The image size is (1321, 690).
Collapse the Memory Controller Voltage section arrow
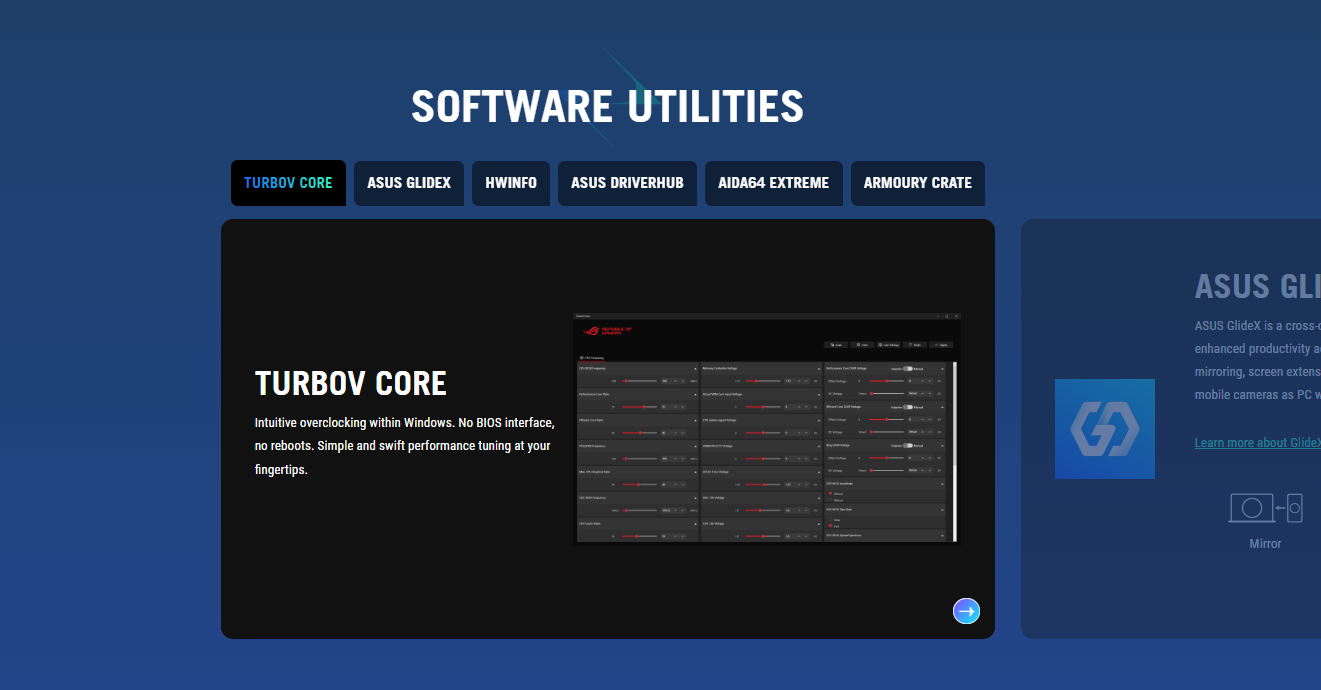(819, 368)
